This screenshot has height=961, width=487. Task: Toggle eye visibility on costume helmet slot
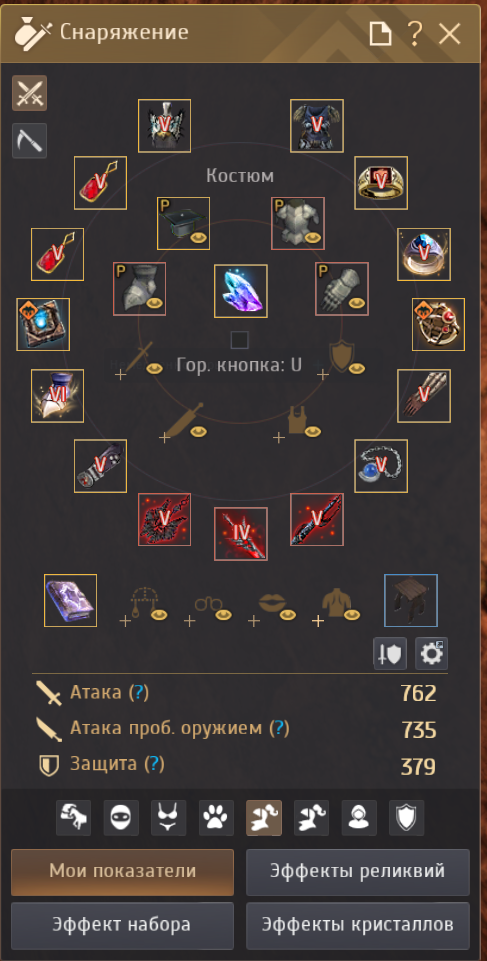click(x=197, y=238)
